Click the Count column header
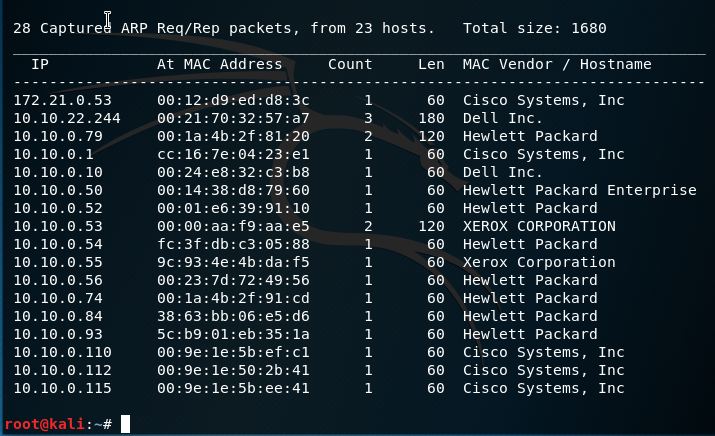 coord(350,64)
